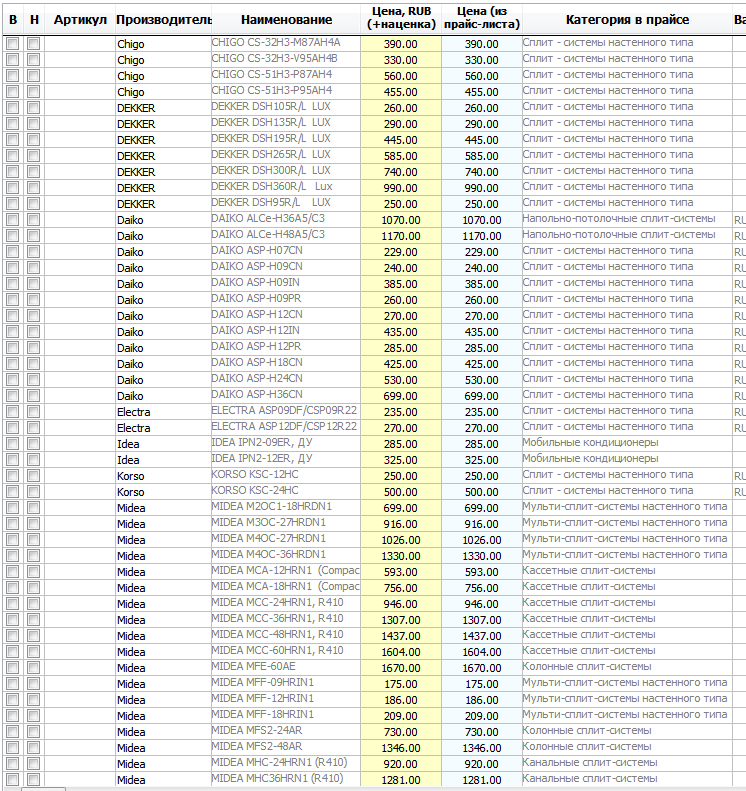Click MIDEA MFF-18HRIN1 name cell

[286, 716]
